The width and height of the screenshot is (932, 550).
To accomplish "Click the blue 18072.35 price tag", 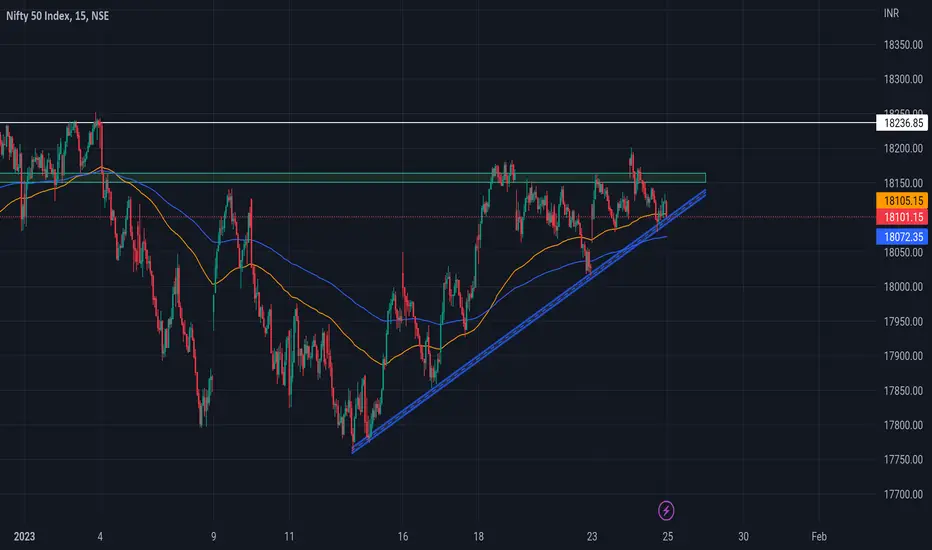I will (902, 237).
